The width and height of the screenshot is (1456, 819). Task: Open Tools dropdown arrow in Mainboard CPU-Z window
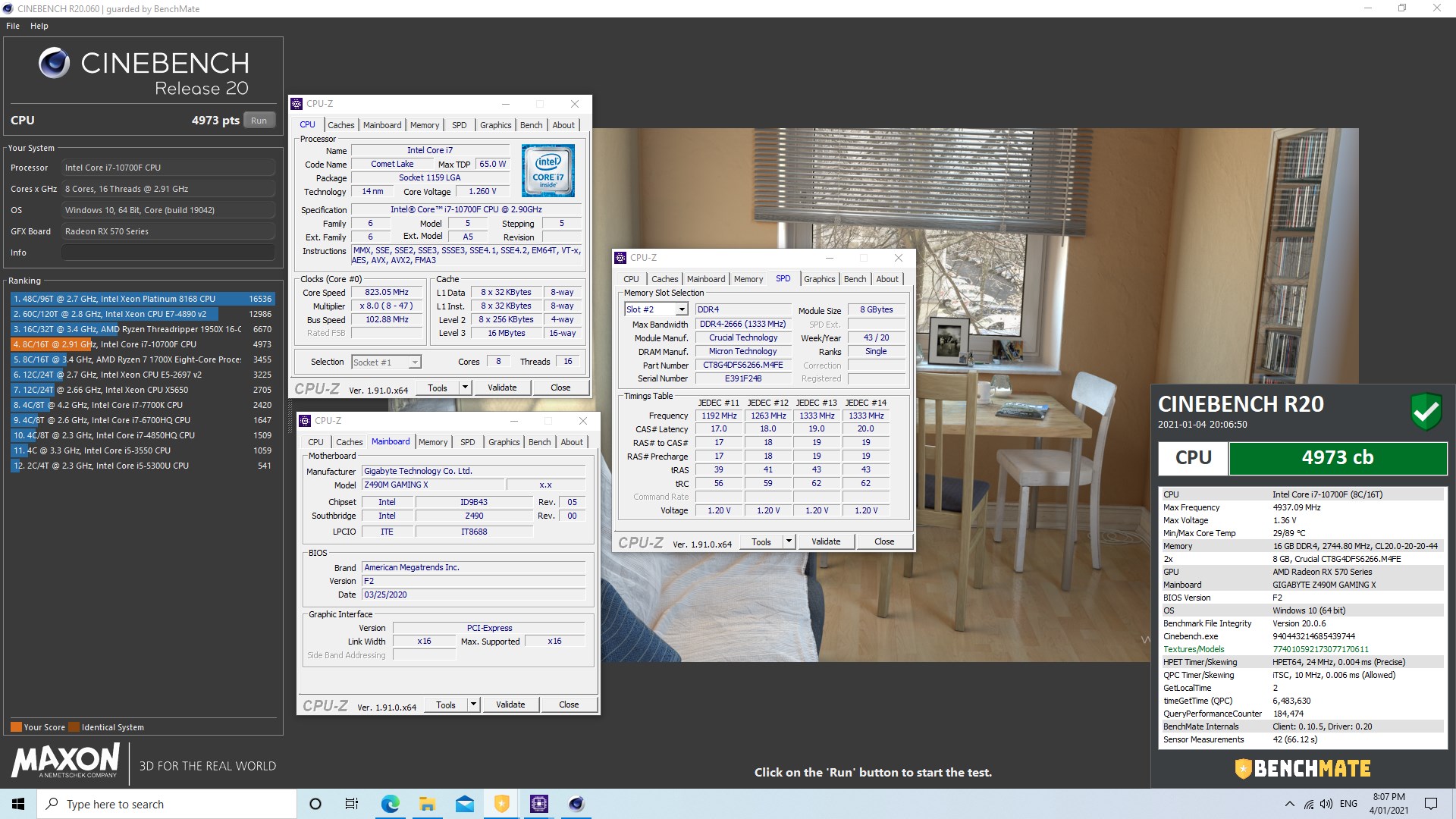(x=473, y=704)
